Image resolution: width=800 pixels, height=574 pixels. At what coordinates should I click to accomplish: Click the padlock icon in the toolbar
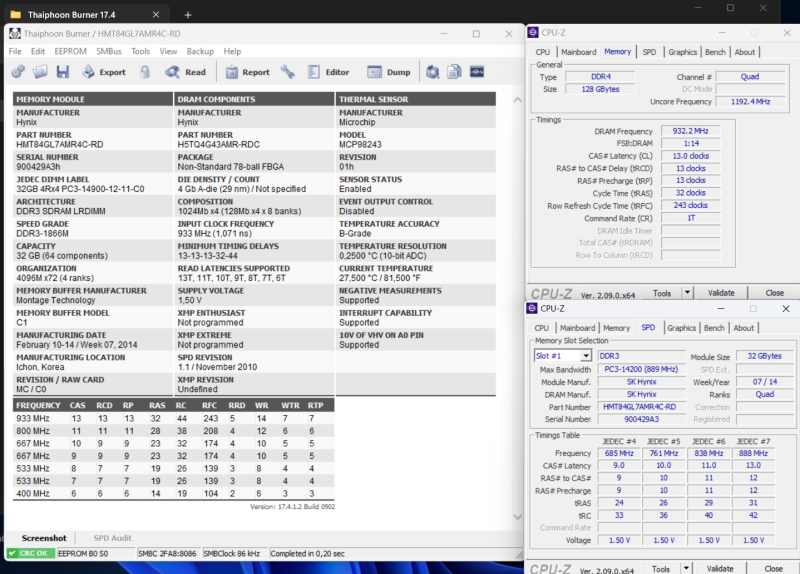[x=145, y=72]
